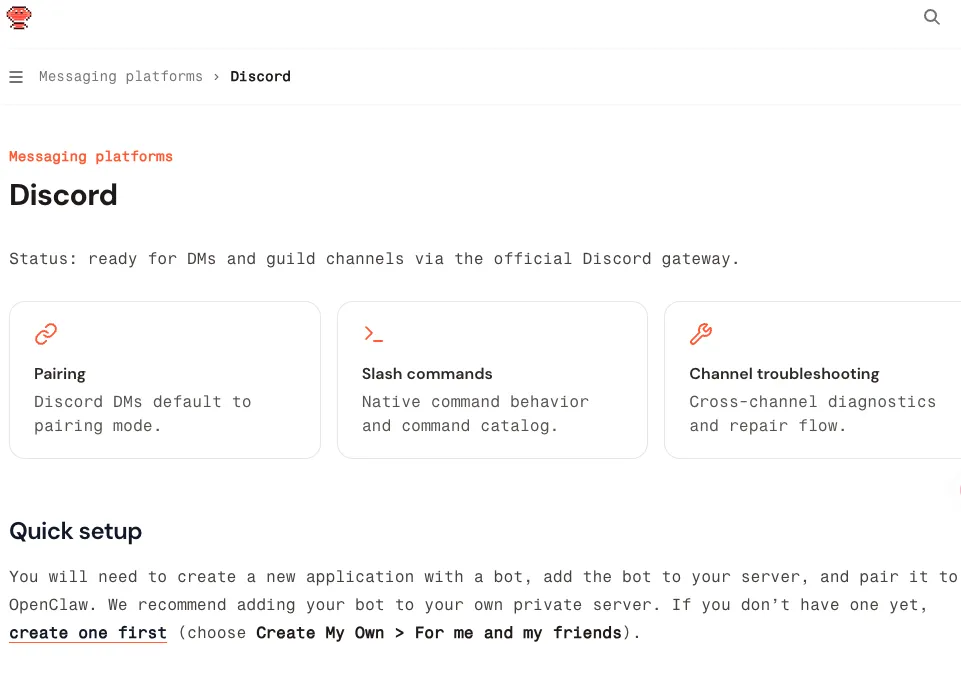Open the Pairing card title

click(x=60, y=374)
